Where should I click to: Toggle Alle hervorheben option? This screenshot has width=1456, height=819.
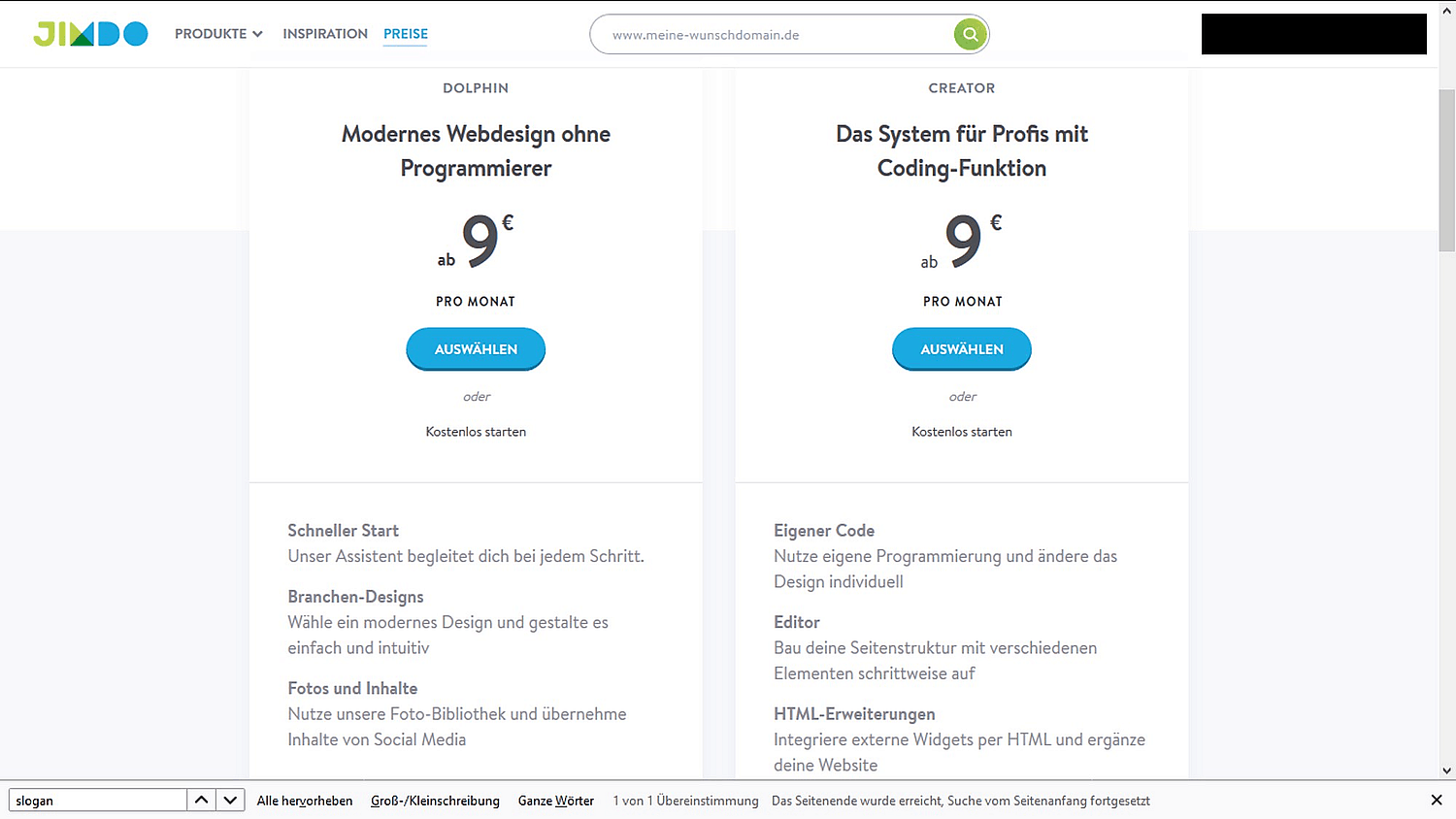[305, 801]
